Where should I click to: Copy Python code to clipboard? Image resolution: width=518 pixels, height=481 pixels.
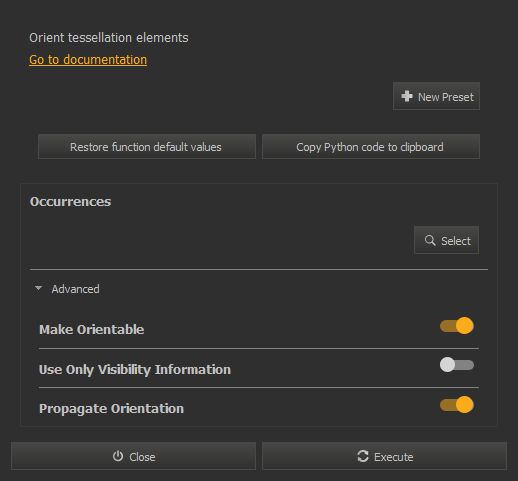click(x=371, y=147)
